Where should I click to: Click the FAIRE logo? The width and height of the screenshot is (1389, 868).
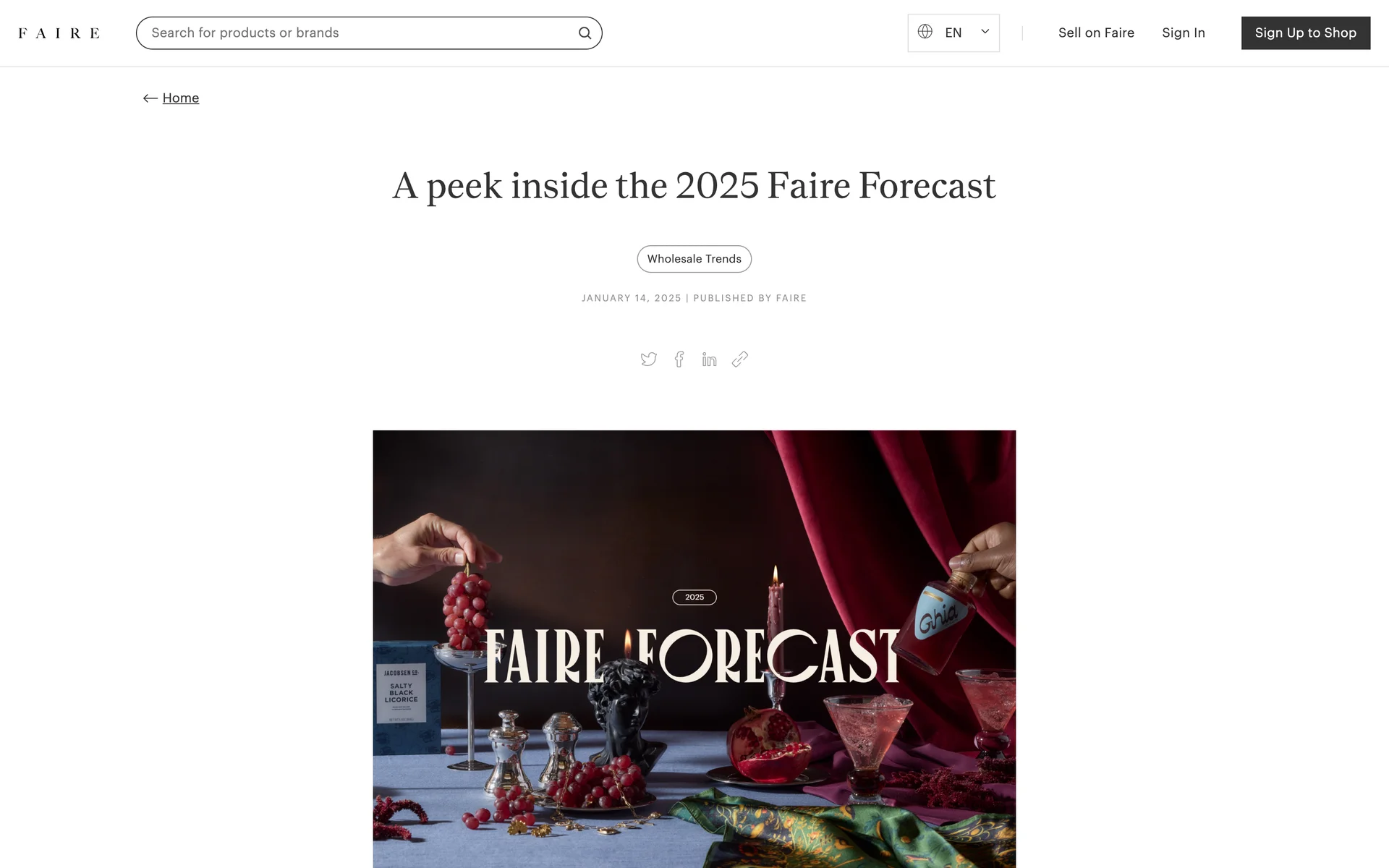[x=59, y=33]
